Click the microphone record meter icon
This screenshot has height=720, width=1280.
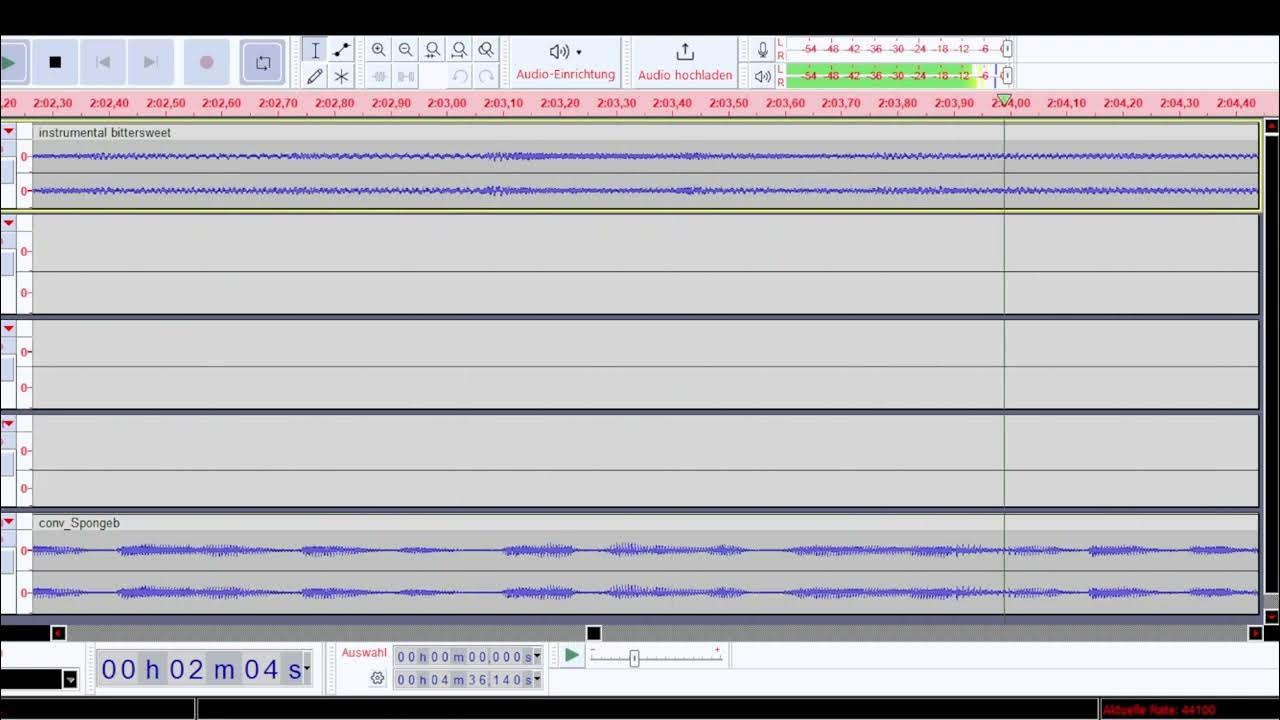pyautogui.click(x=763, y=50)
